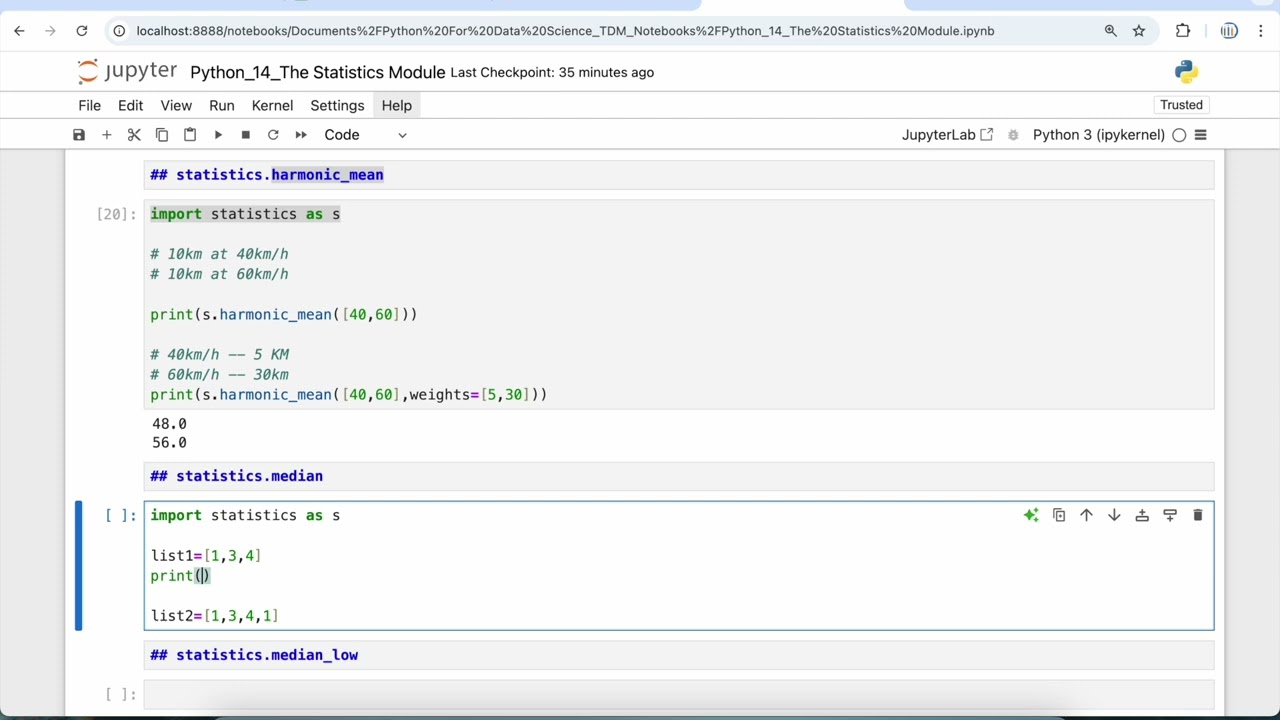Click the Python 3 (ipykernel) kernel name
The width and height of the screenshot is (1280, 720).
tap(1098, 135)
